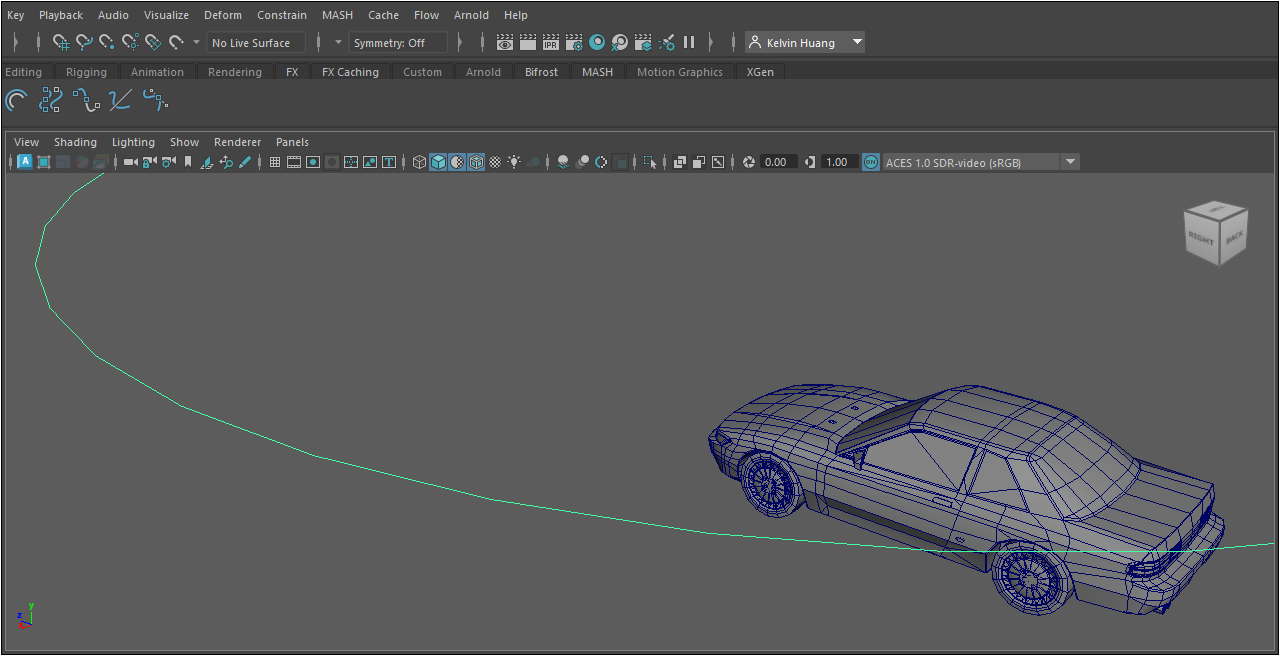Open the Kelvin Huang account dropdown
The width and height of the screenshot is (1280, 656).
[x=857, y=43]
